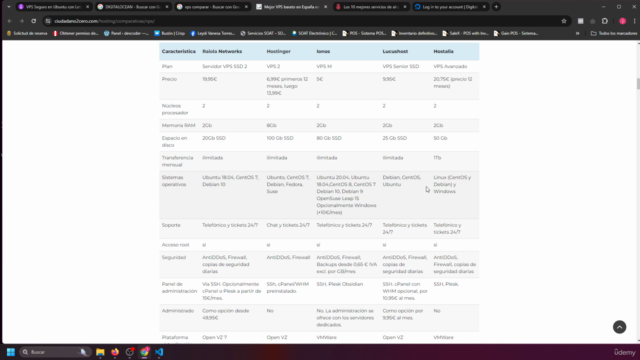The height and width of the screenshot is (360, 640).
Task: Close the 'VPS Seguro en Ubuntu' tab
Action: coord(87,7)
